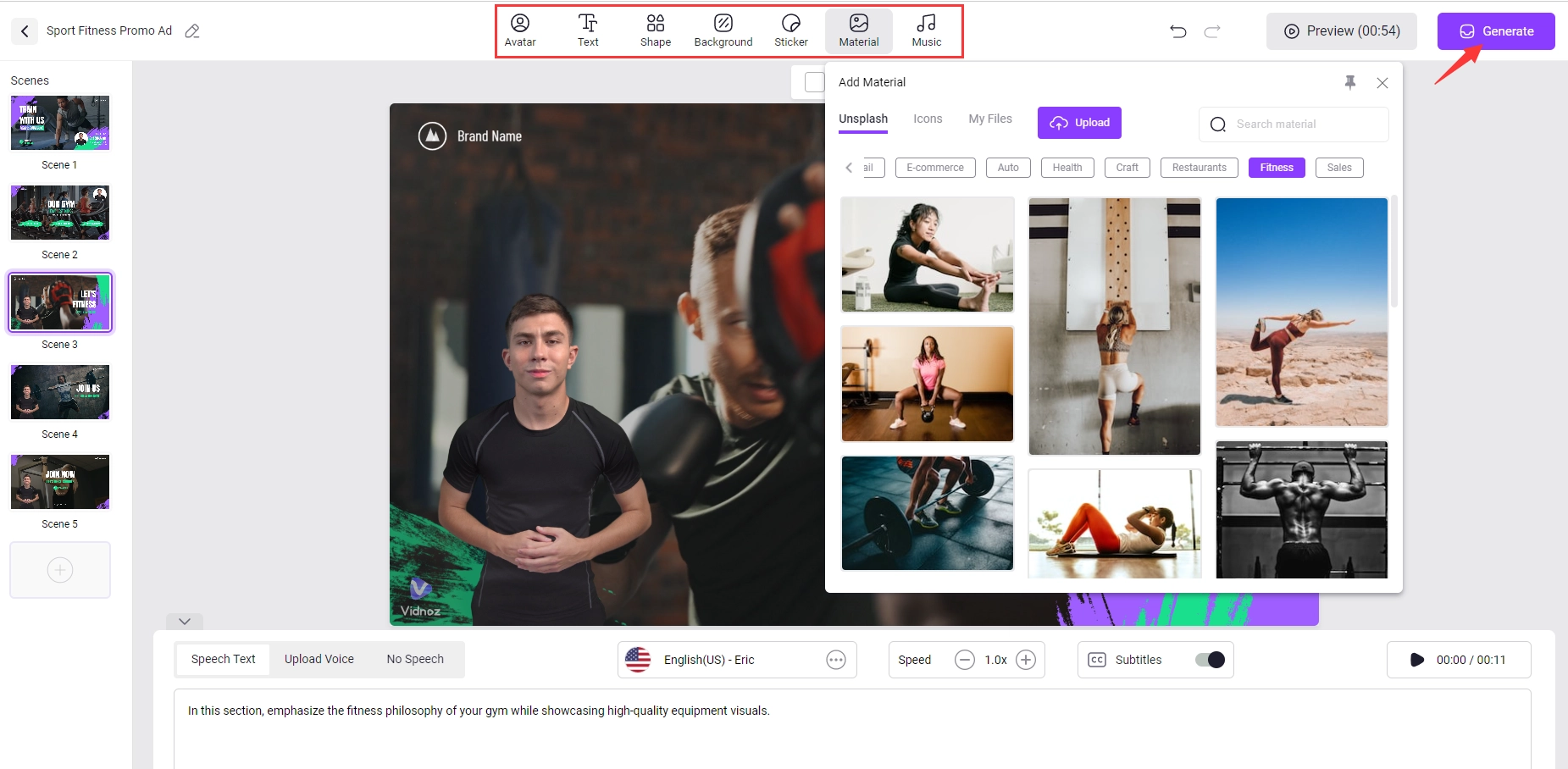Pin the Add Material panel
The width and height of the screenshot is (1568, 769).
(1350, 82)
